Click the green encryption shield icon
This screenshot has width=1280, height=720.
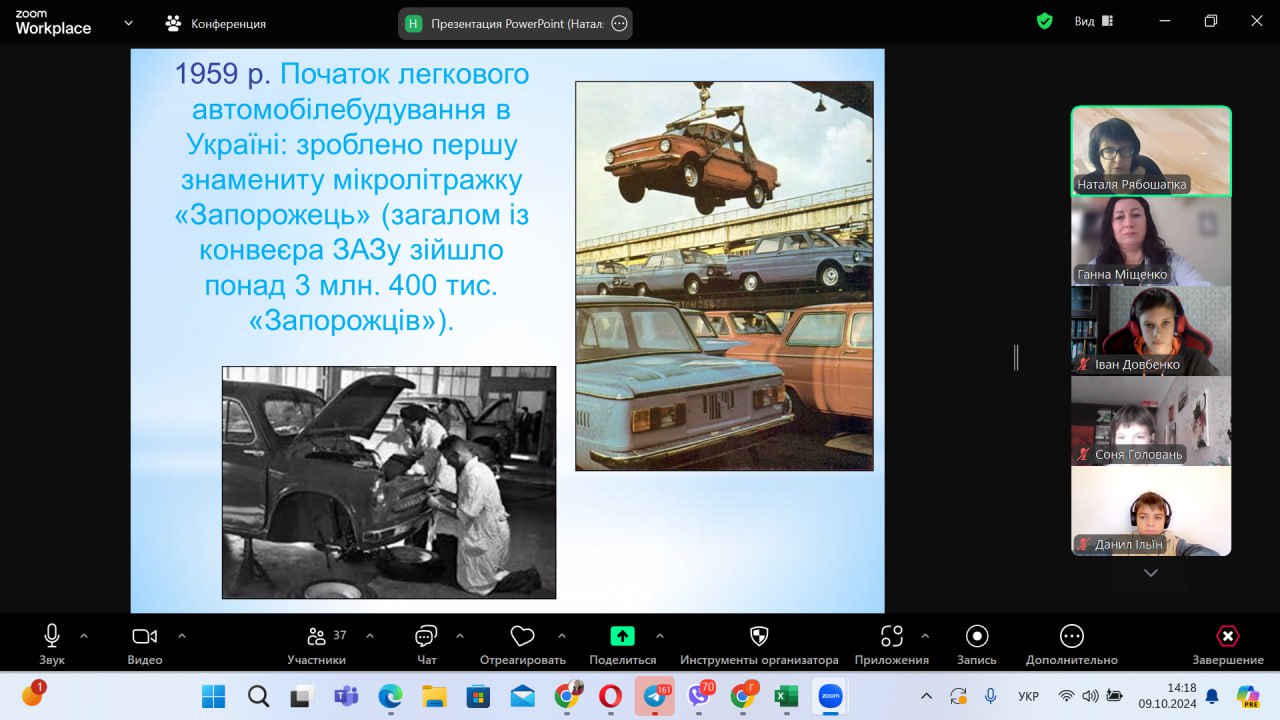pos(1045,21)
